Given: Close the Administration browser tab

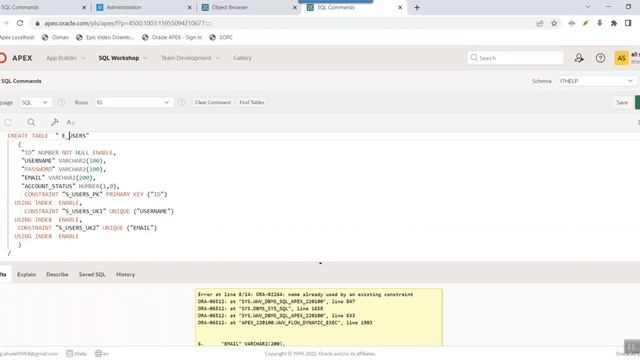Looking at the screenshot, I should coord(189,7).
